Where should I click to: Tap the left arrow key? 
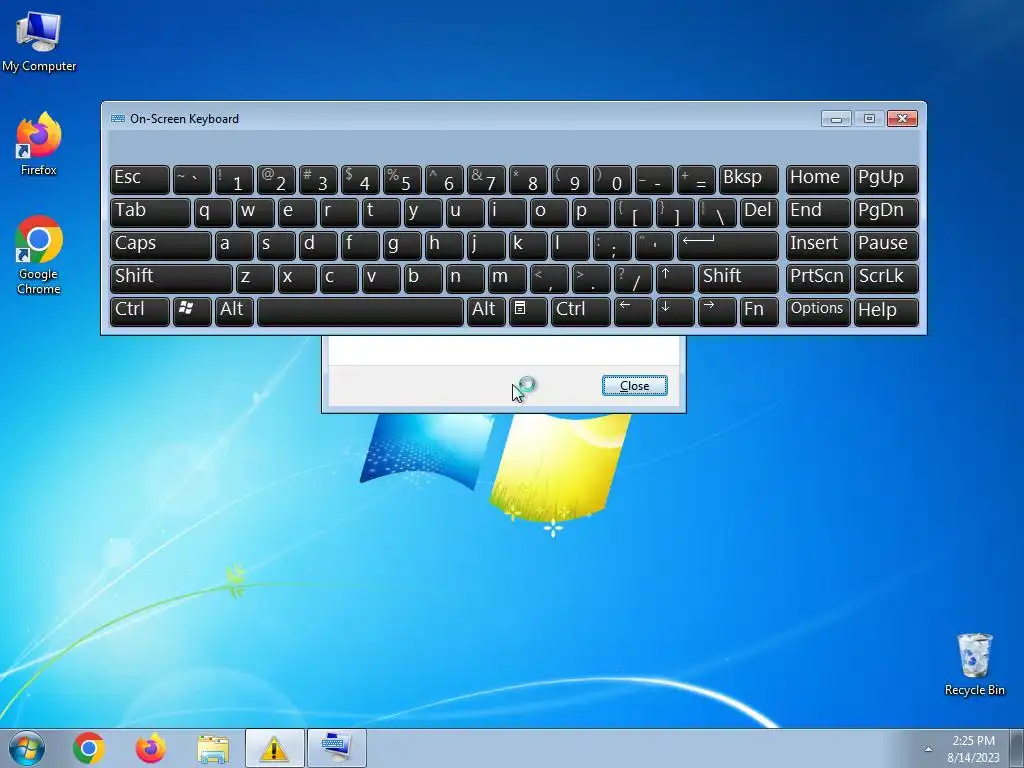pos(633,312)
